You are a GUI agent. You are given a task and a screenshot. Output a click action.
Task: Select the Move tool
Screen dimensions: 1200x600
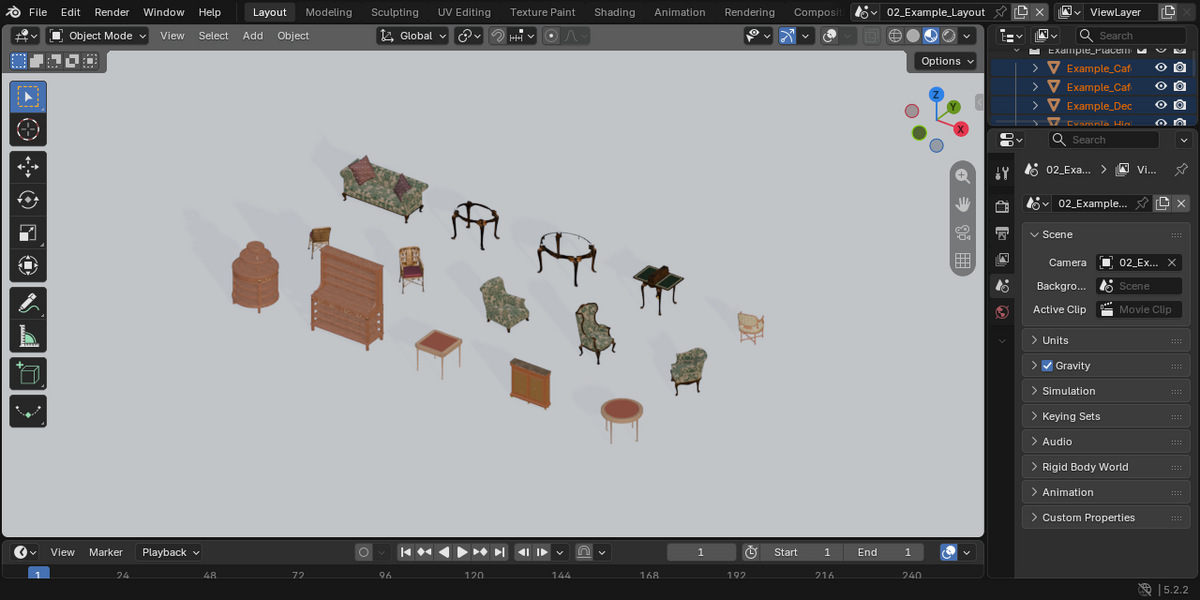(28, 167)
